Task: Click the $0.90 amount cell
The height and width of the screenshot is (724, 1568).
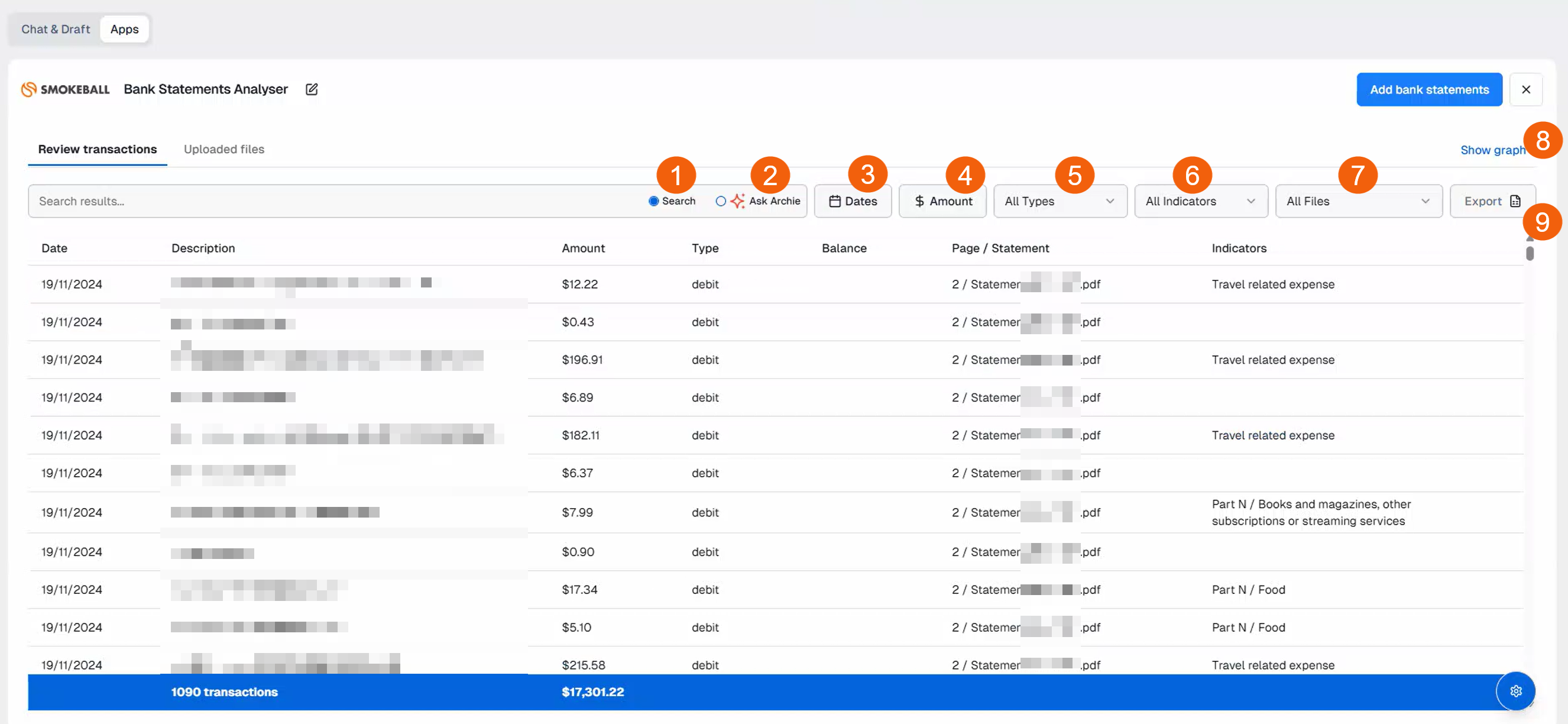Action: 578,552
